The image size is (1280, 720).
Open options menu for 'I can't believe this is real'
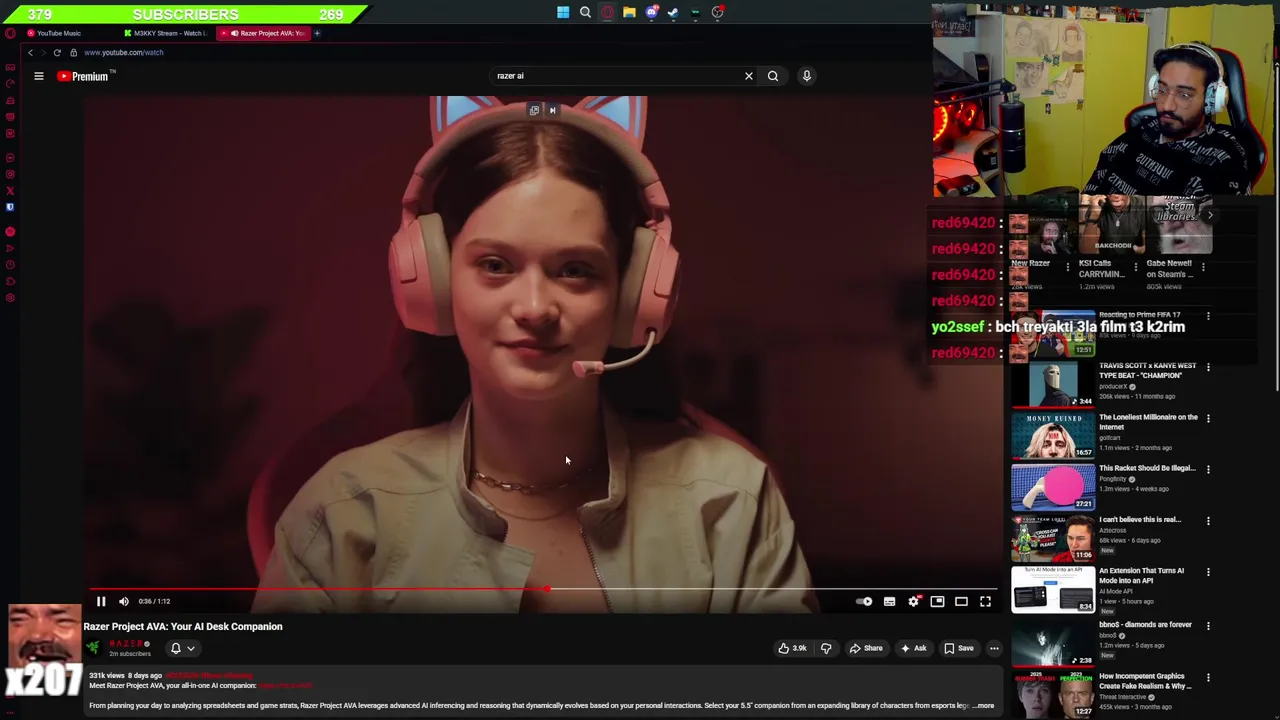[x=1208, y=521]
